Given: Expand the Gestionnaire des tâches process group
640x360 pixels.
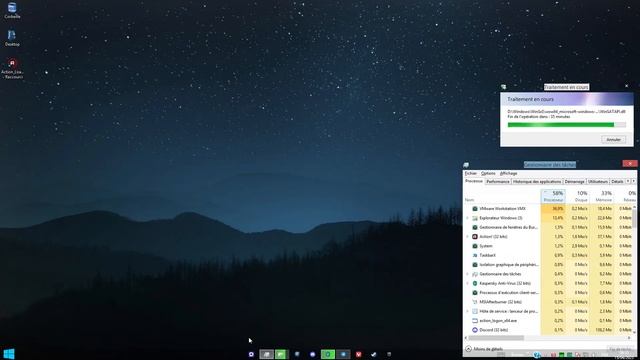Looking at the screenshot, I should [x=468, y=274].
